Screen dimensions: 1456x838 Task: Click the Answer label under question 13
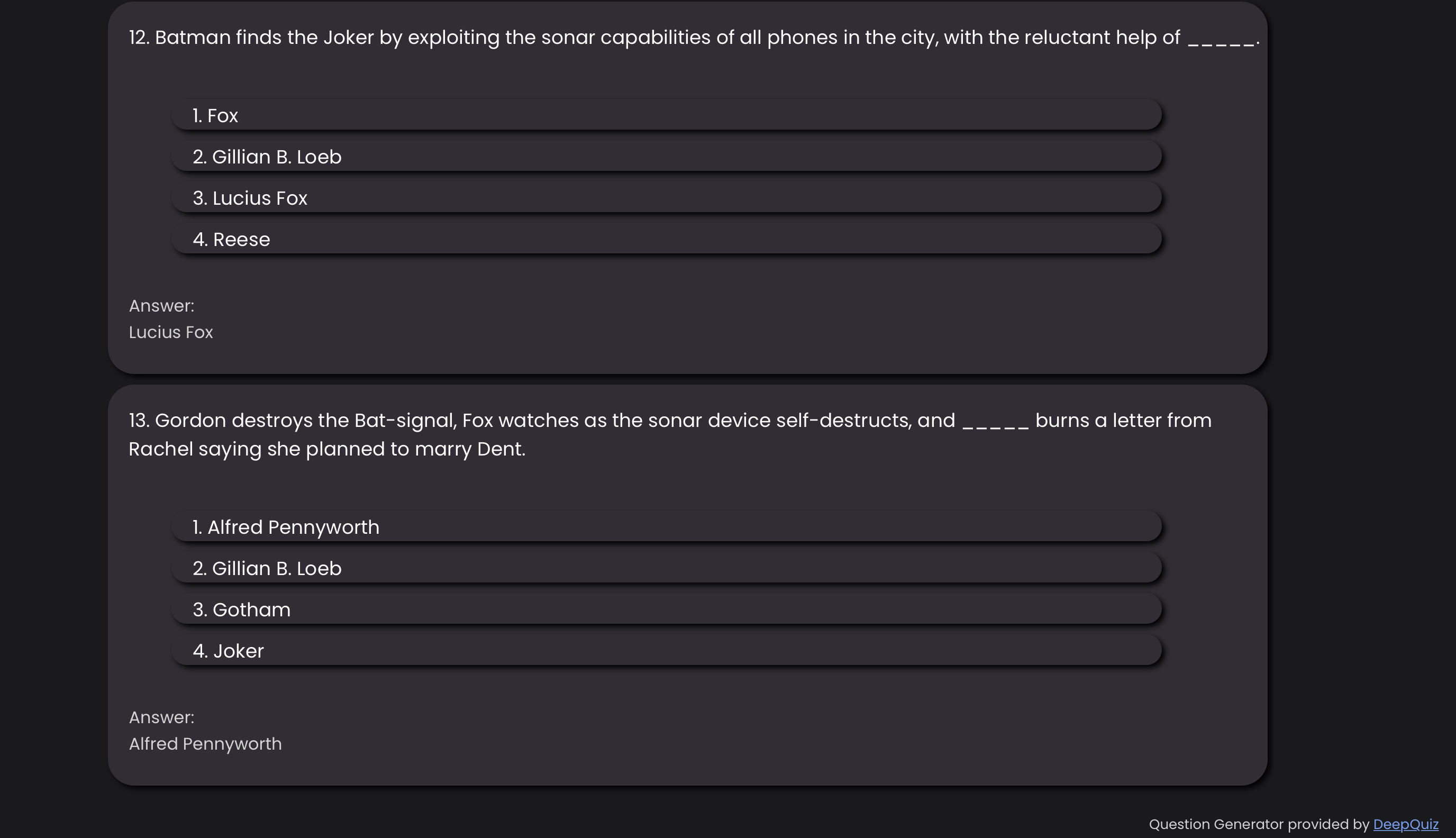tap(162, 717)
